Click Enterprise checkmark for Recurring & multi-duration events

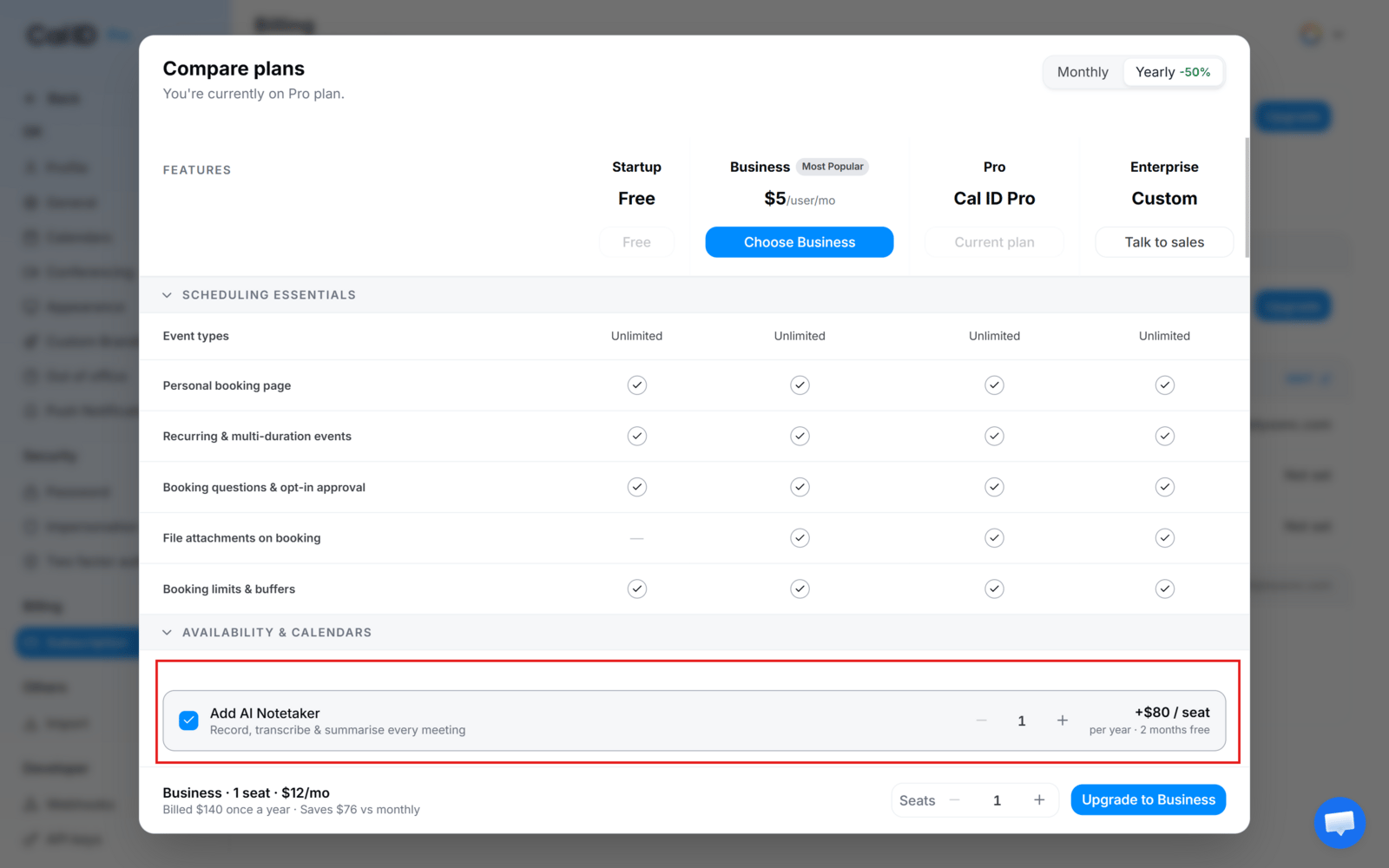click(x=1164, y=436)
